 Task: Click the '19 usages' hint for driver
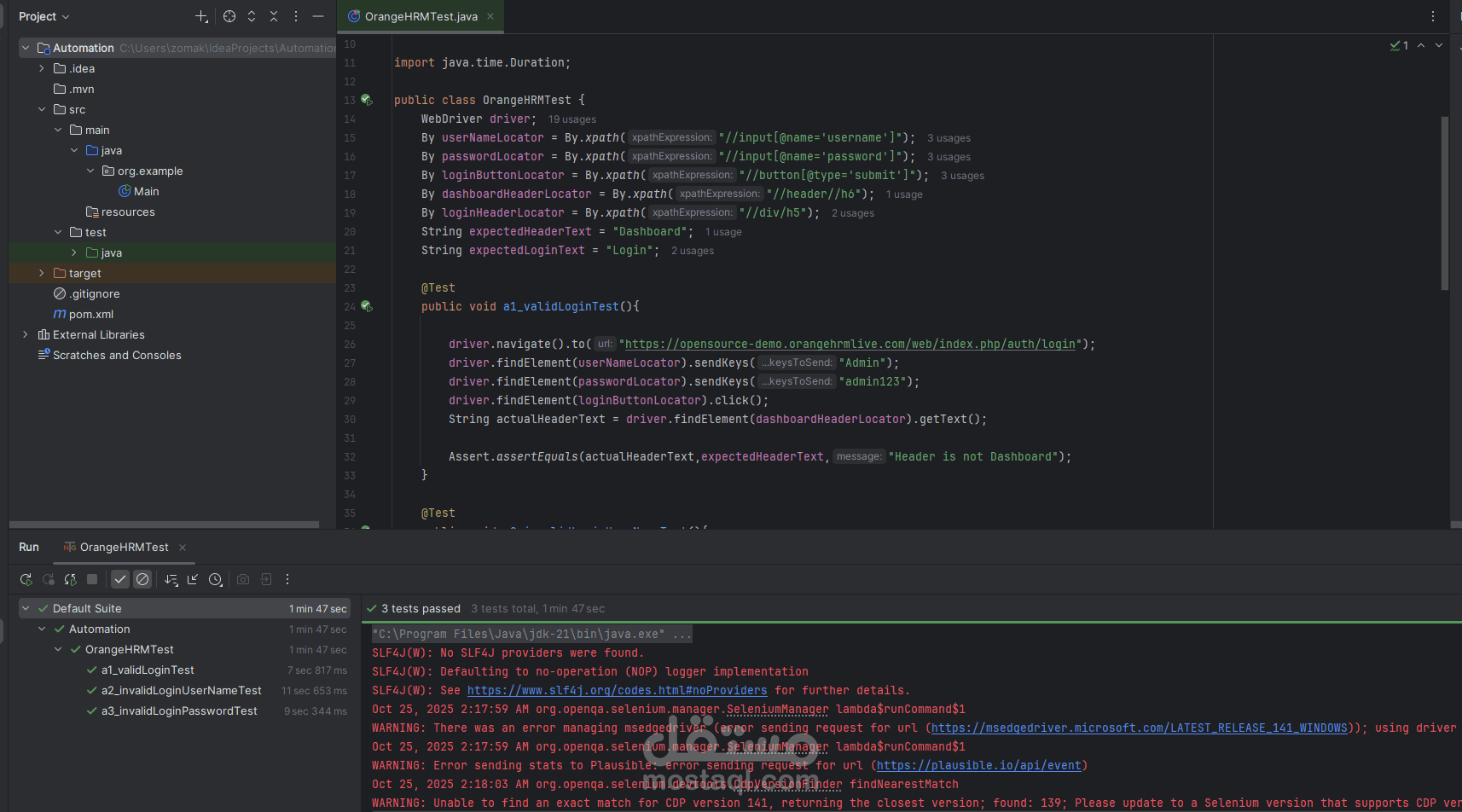[x=572, y=119]
